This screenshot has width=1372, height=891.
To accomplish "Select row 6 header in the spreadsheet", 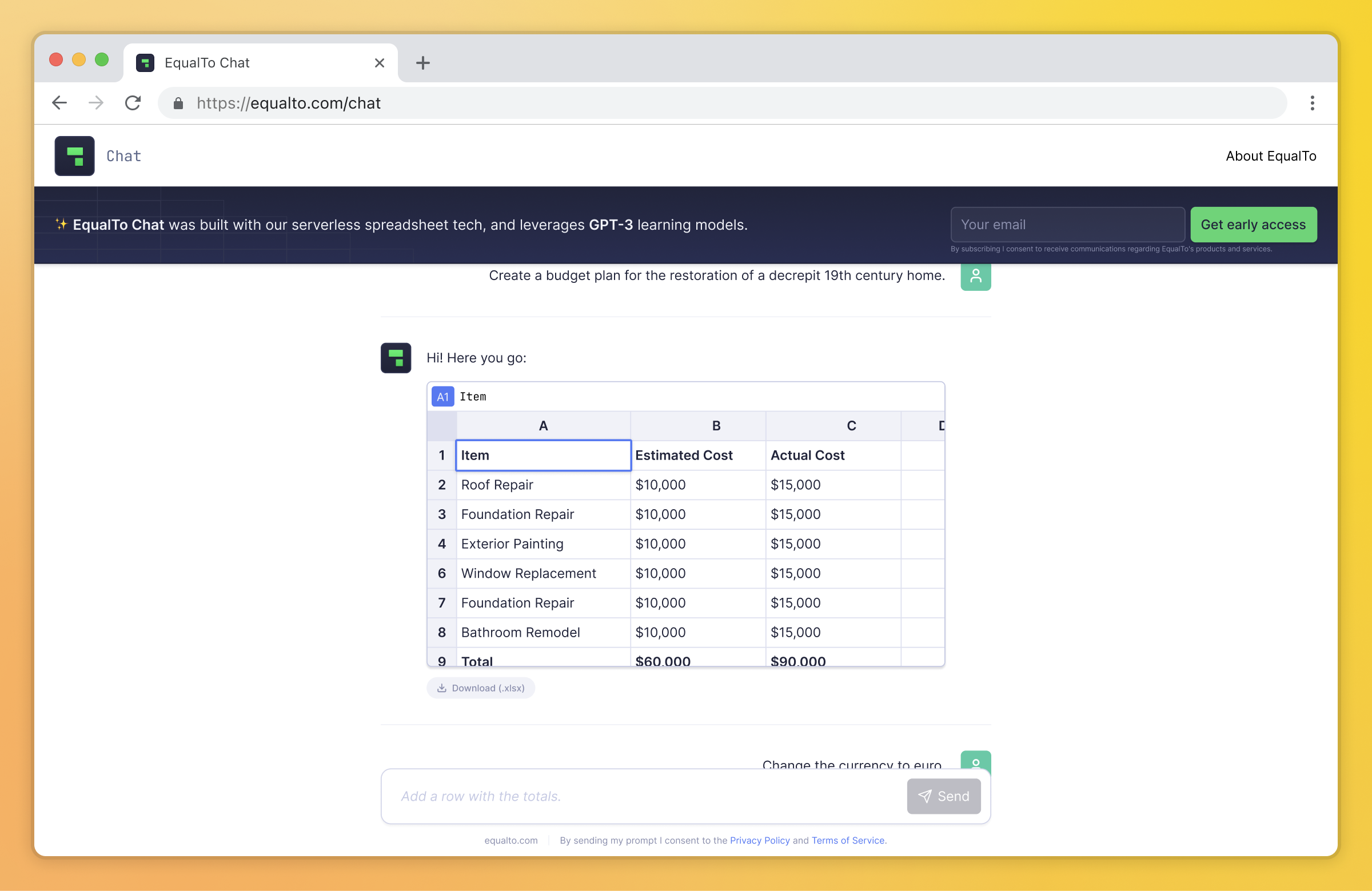I will (x=441, y=573).
